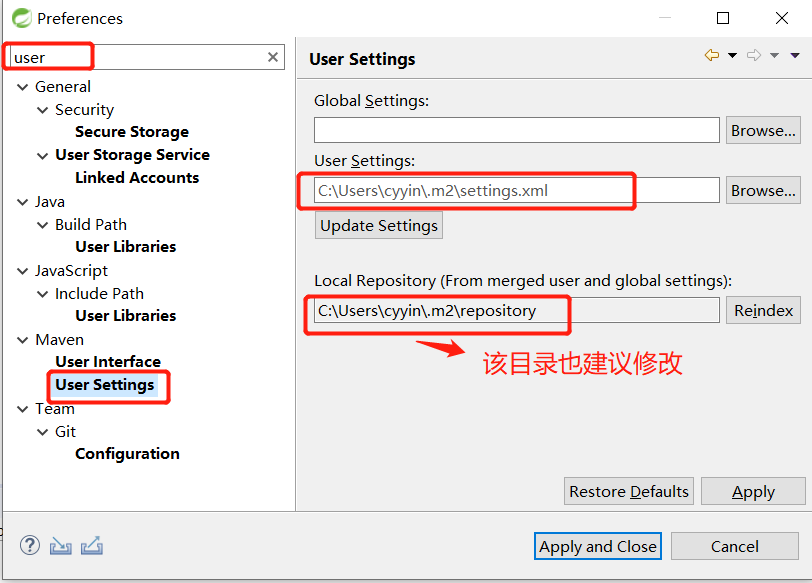Open the forward history dropdown arrow
Viewport: 812px width, 583px height.
click(x=774, y=55)
